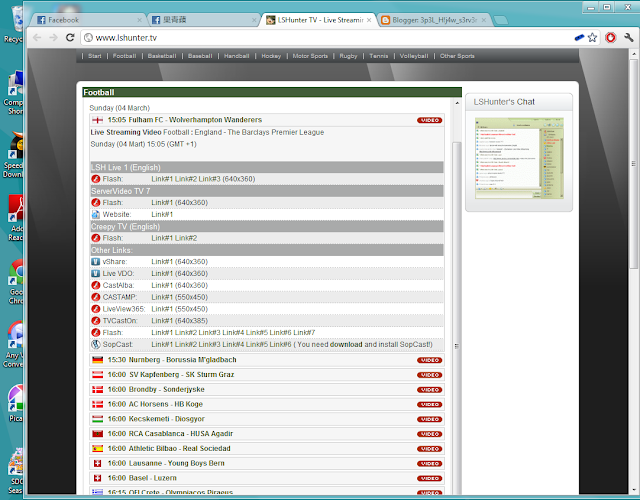The height and width of the screenshot is (500, 640).
Task: Click the browser Back arrow
Action: [37, 38]
